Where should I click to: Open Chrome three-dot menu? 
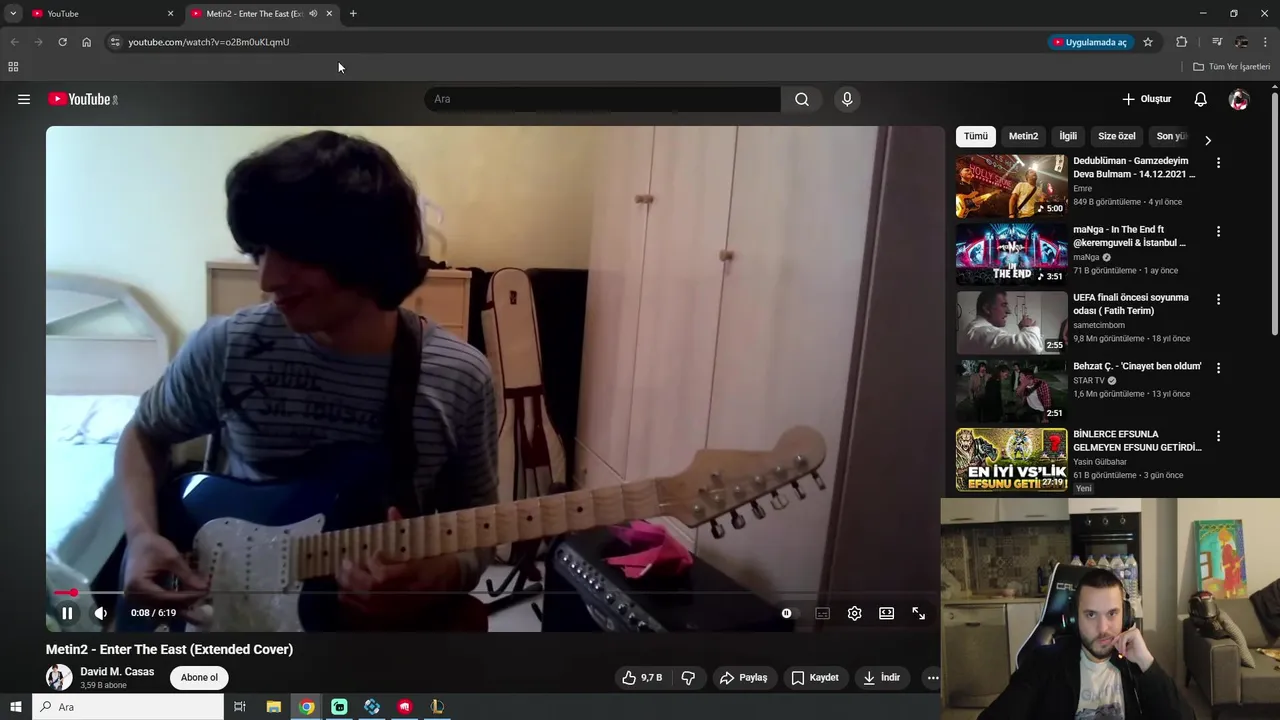(x=1266, y=42)
